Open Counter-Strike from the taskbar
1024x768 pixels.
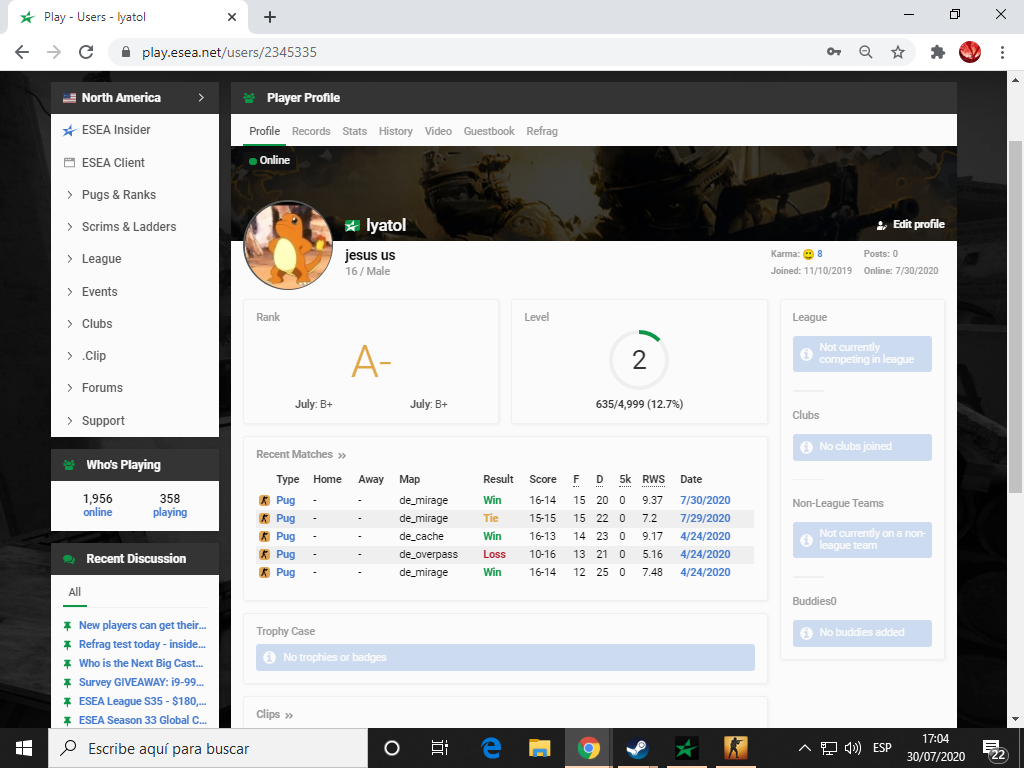click(x=735, y=748)
